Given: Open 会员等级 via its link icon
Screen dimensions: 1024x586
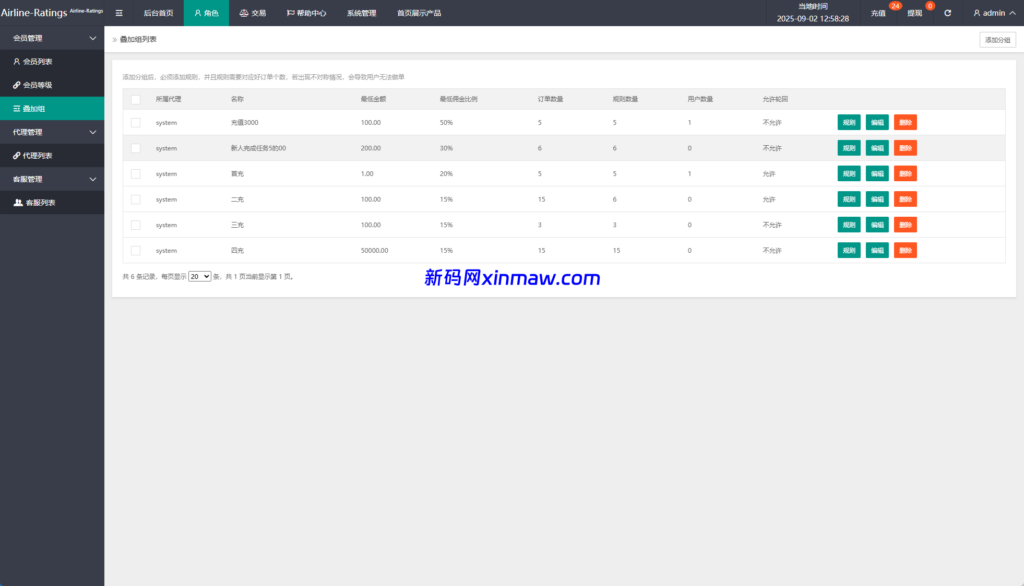Looking at the screenshot, I should [17, 84].
